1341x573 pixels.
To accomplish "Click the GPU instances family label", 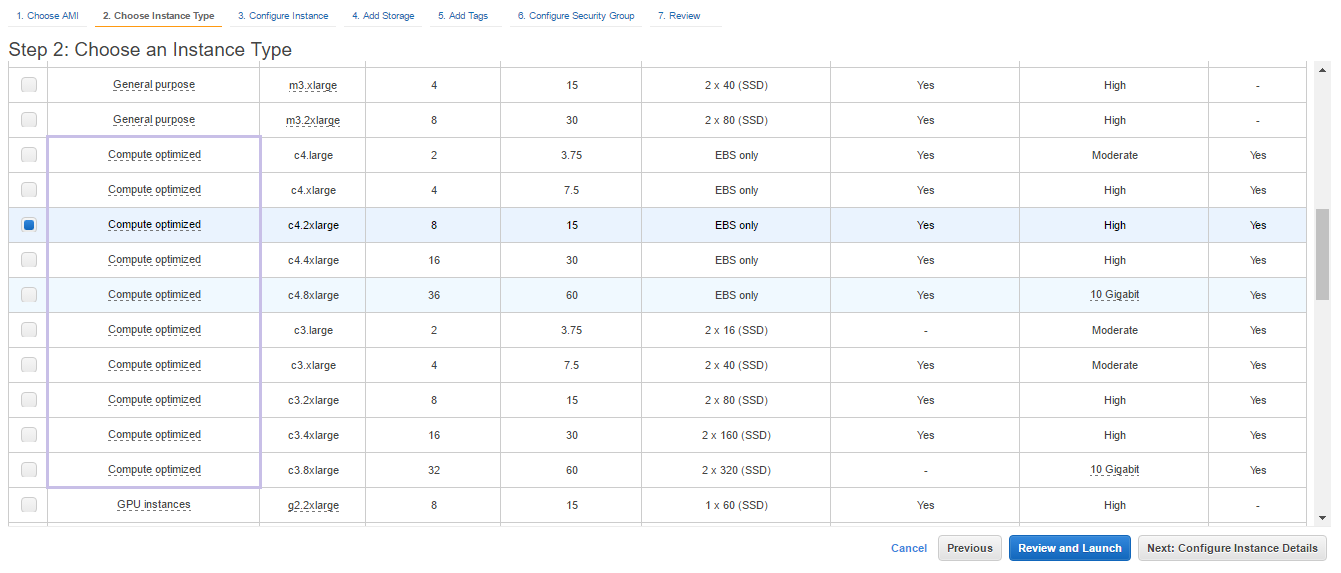I will pos(154,505).
